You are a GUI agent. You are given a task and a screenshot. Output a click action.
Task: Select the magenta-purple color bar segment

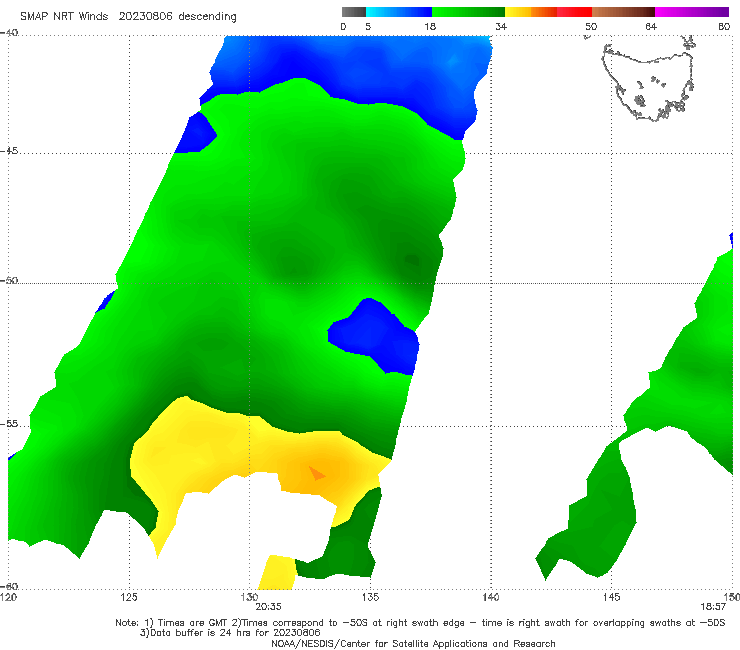pyautogui.click(x=692, y=12)
